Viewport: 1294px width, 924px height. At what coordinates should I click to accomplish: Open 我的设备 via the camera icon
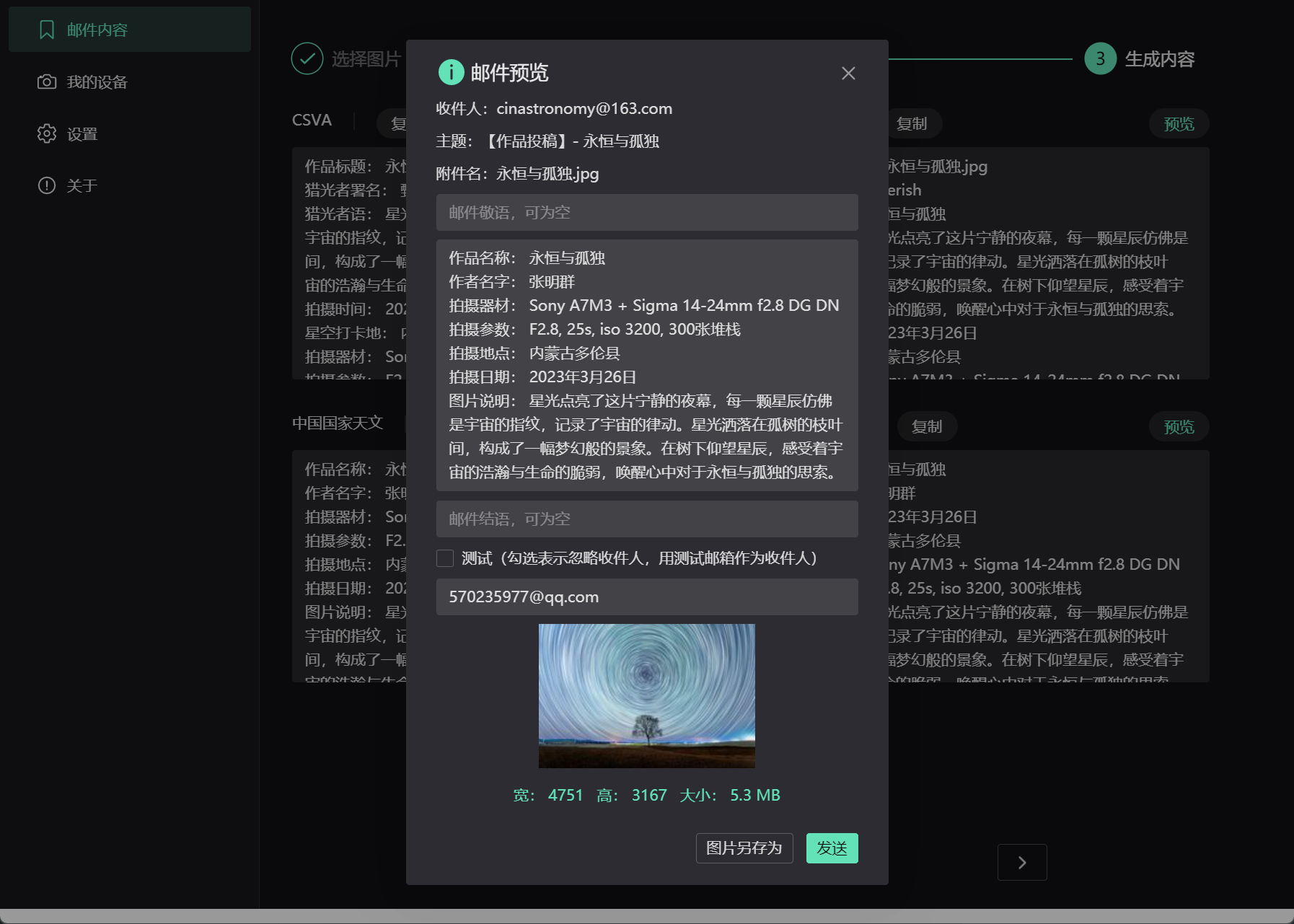coord(46,82)
